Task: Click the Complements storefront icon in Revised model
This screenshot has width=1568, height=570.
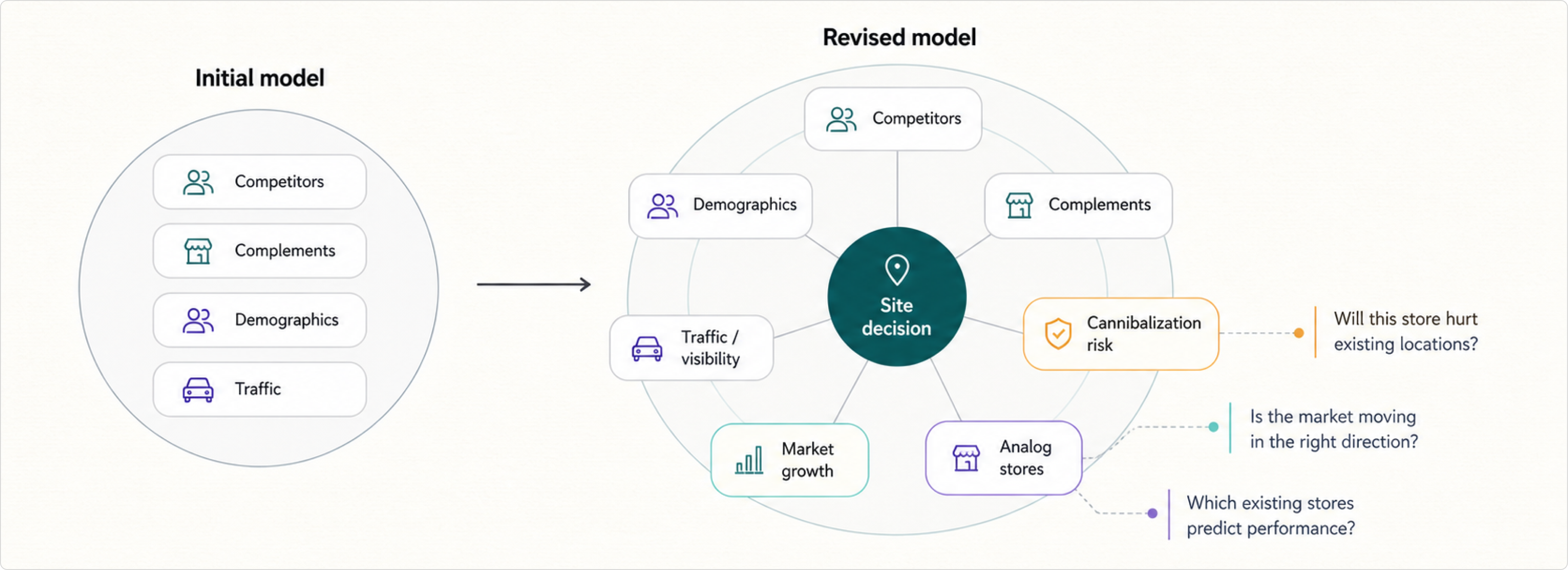Action: click(x=1019, y=205)
